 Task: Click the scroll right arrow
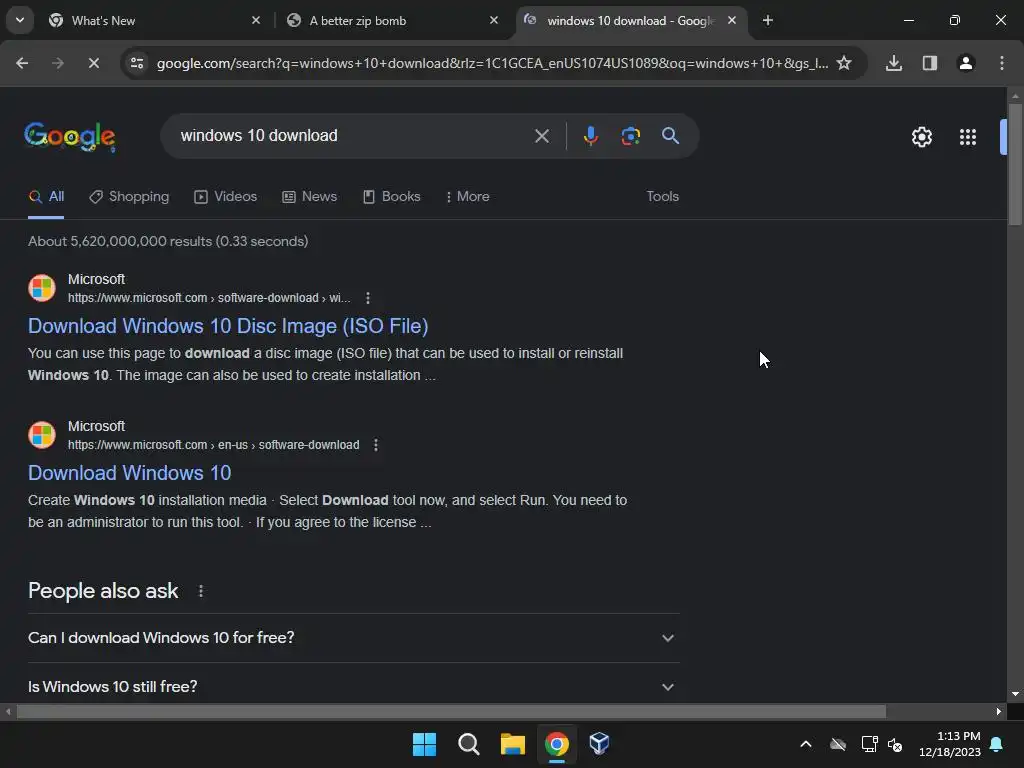coord(999,712)
